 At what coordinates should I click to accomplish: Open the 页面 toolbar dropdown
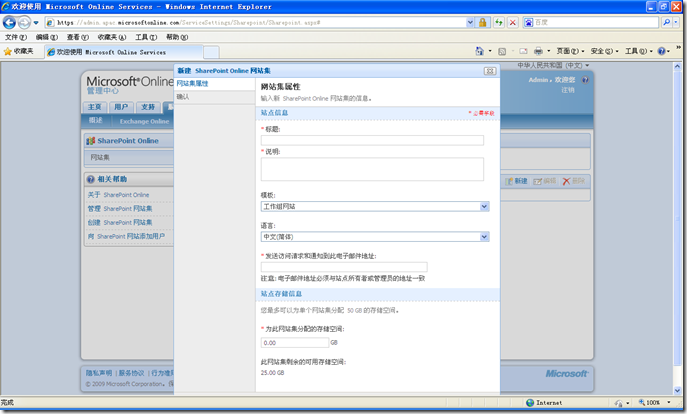coord(570,51)
